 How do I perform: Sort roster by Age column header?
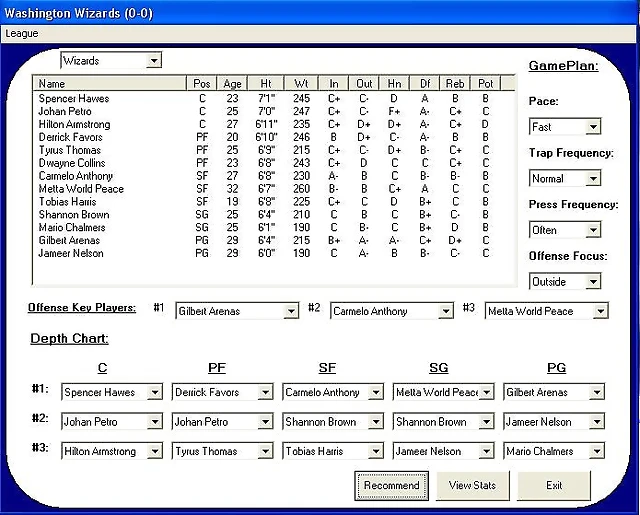tap(232, 84)
